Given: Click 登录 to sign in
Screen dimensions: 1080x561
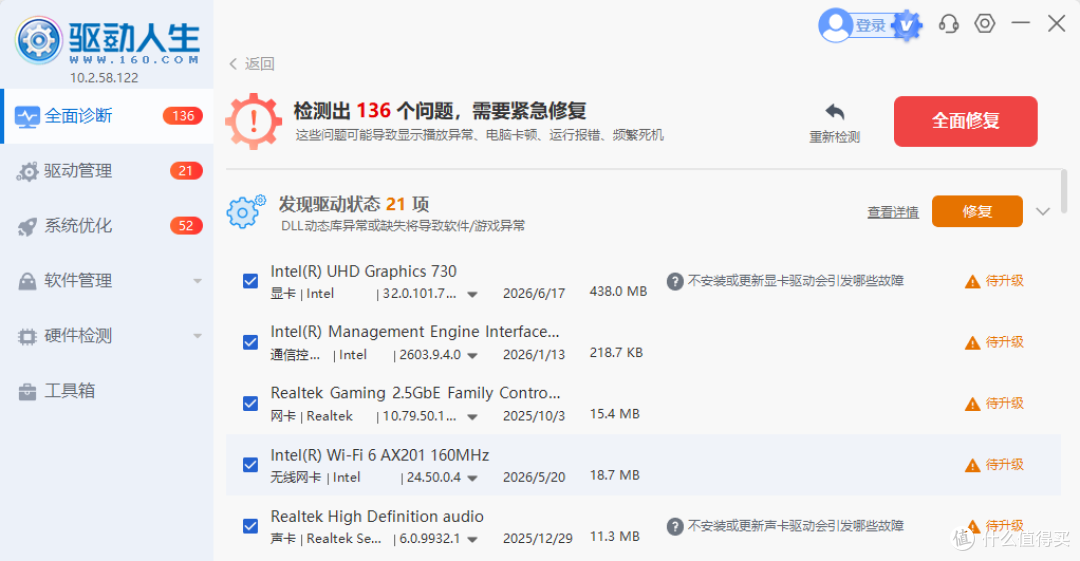Looking at the screenshot, I should coord(870,26).
